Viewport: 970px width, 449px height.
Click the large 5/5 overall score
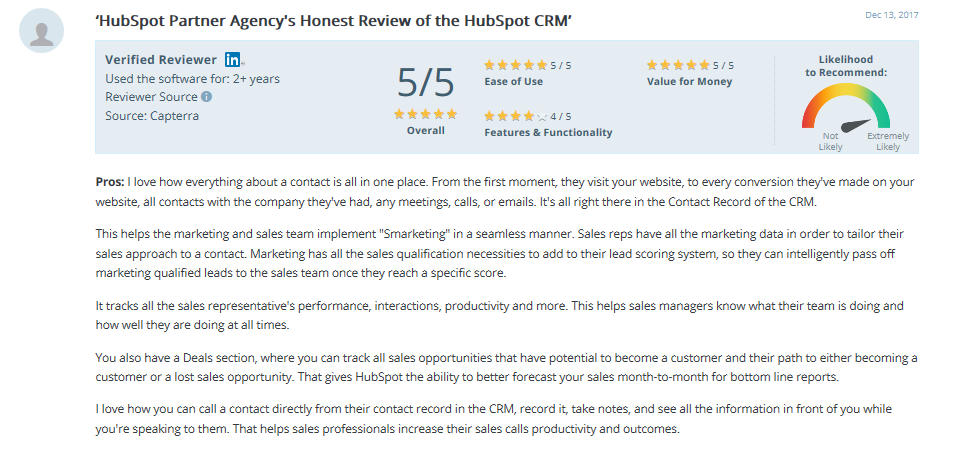coord(426,82)
